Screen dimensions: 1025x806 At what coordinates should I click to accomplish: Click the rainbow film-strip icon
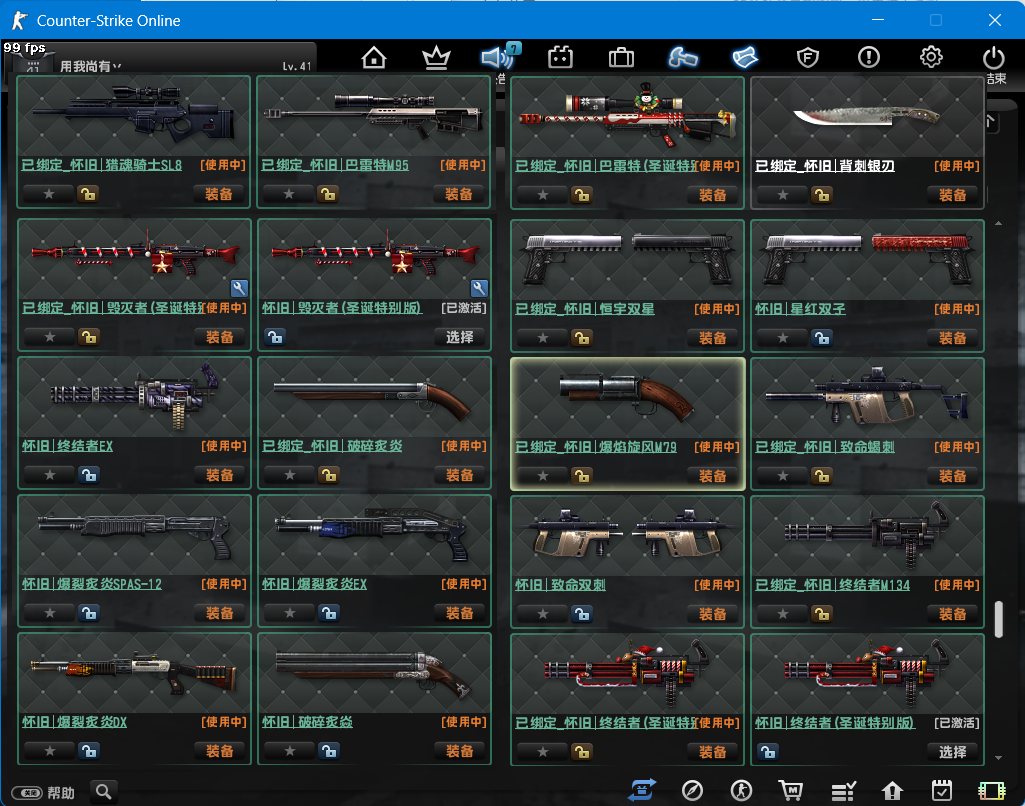click(992, 791)
